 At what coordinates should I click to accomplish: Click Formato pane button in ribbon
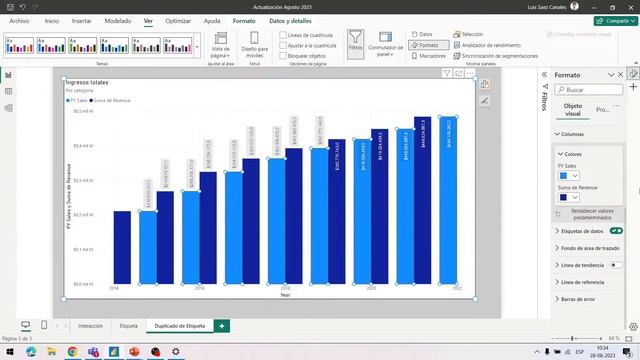429,45
